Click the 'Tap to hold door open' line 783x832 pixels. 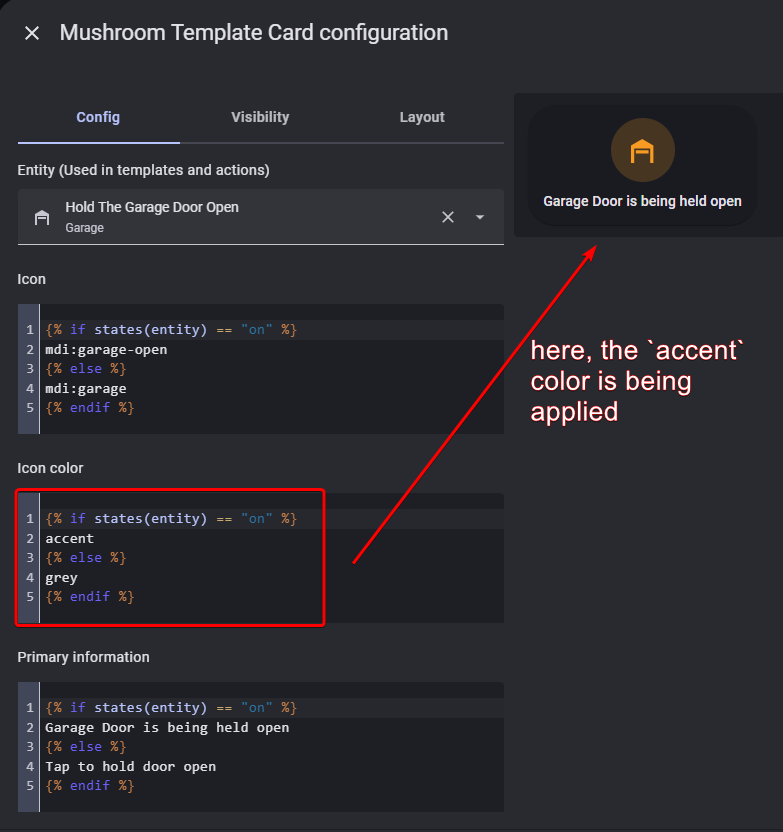click(130, 767)
